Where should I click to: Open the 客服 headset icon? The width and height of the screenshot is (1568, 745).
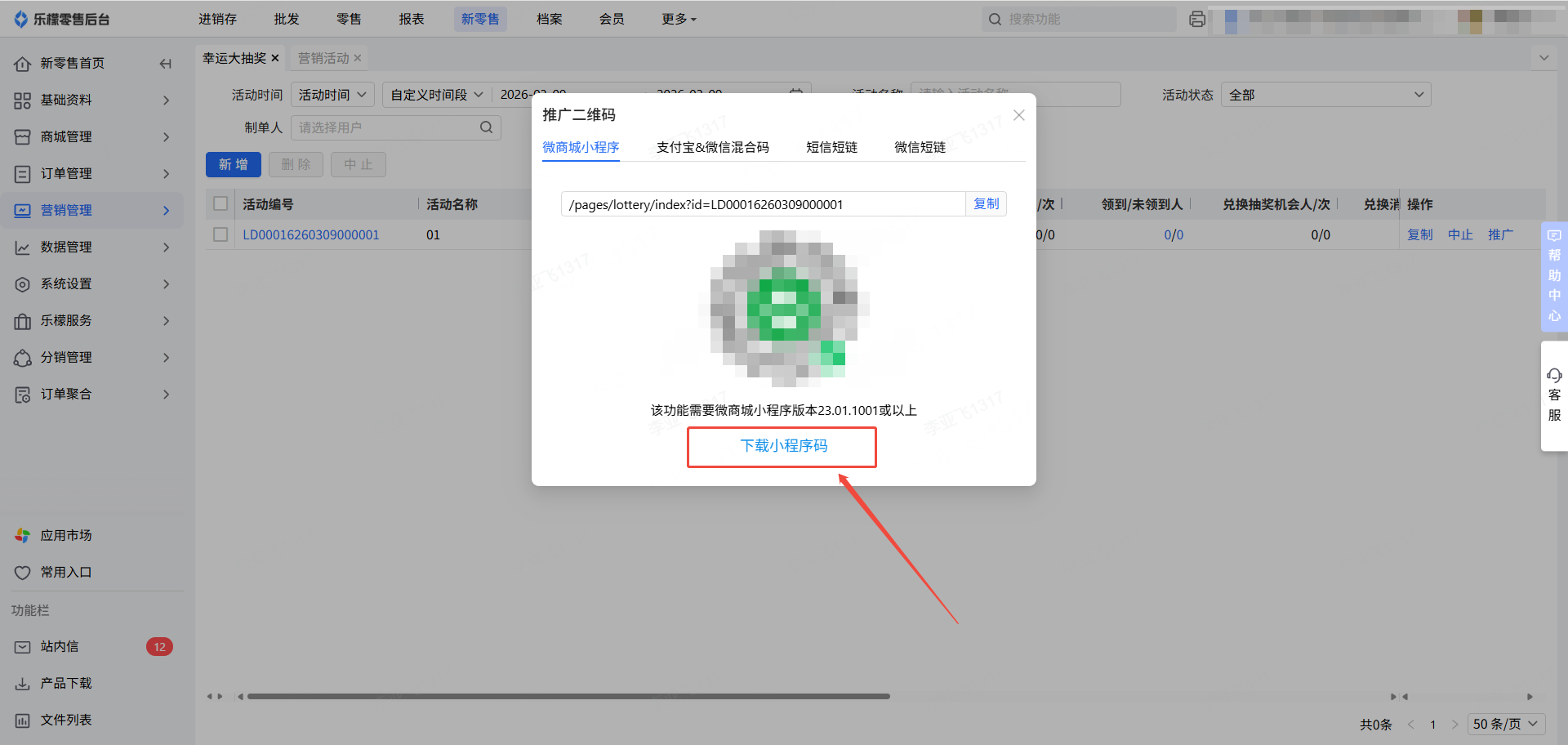tap(1554, 376)
